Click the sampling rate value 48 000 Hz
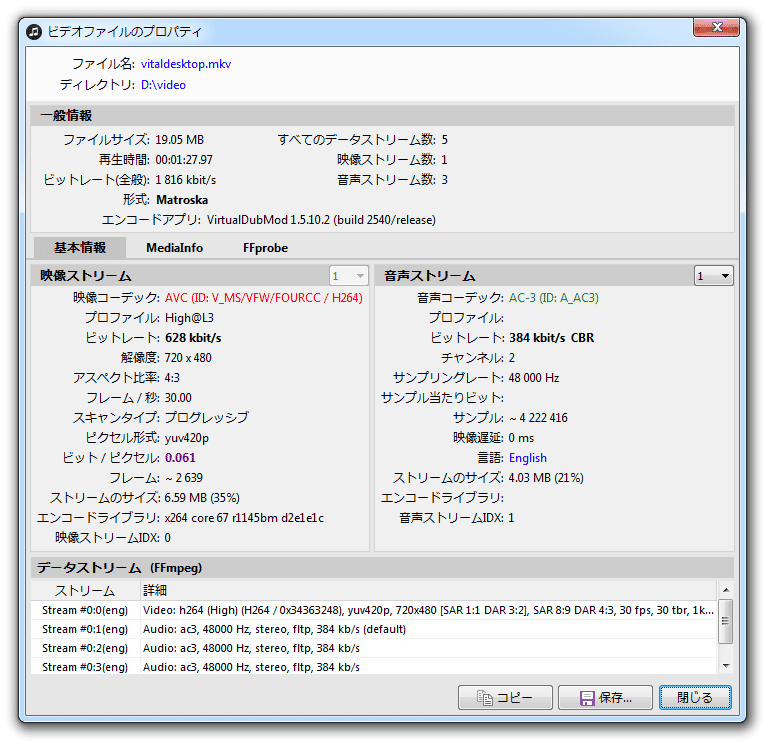768x744 pixels. 534,378
